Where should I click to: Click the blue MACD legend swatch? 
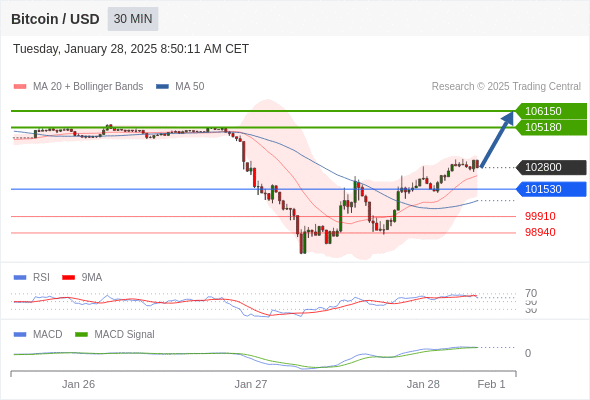[20, 335]
